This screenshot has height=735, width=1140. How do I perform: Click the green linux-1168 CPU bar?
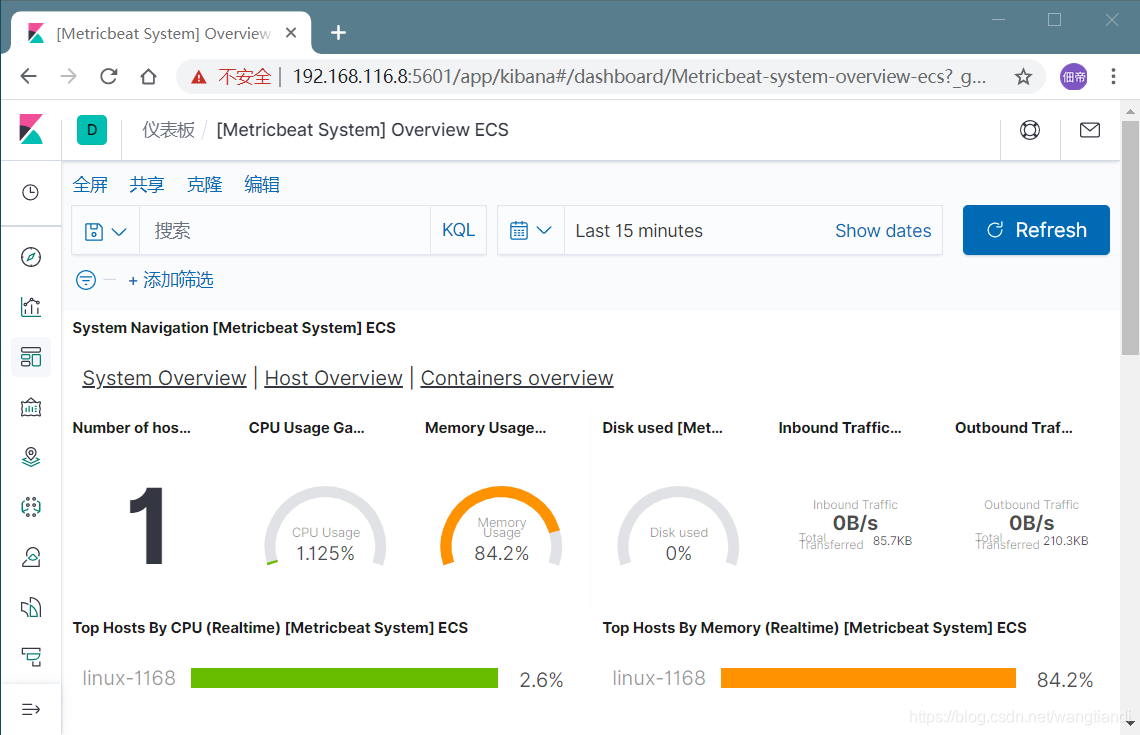[x=344, y=678]
